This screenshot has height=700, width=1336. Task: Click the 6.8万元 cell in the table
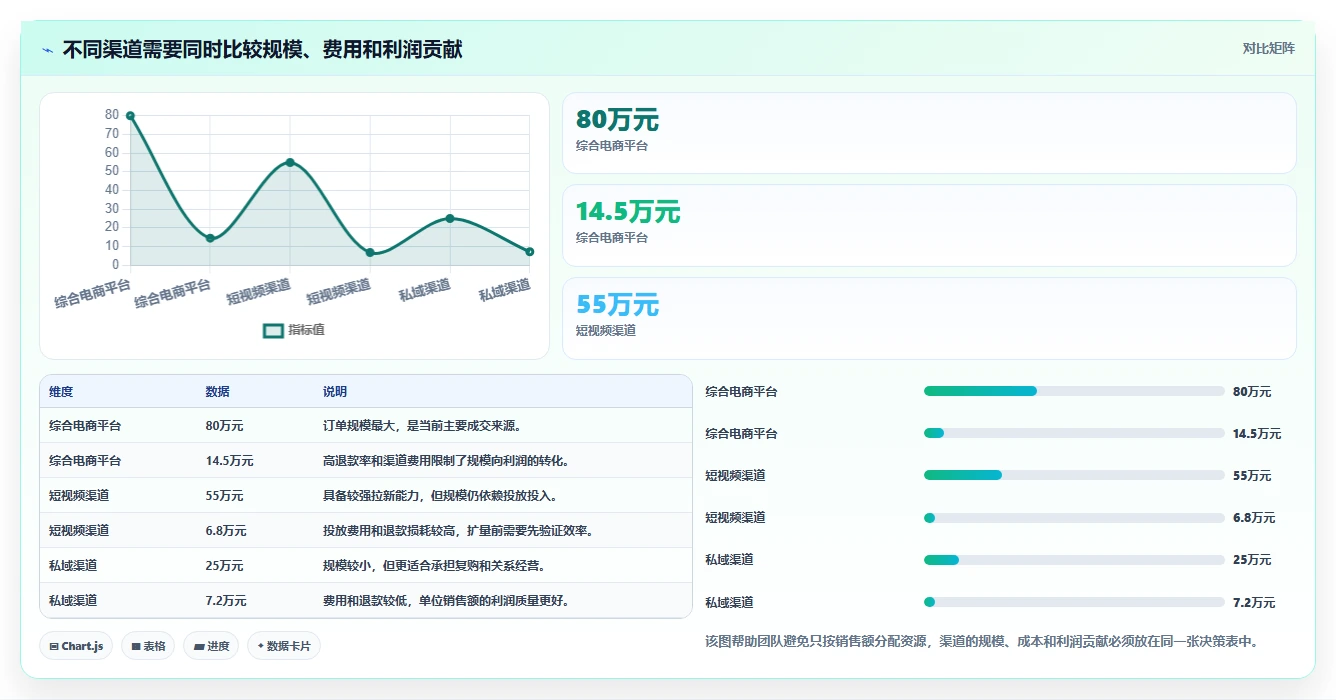(226, 531)
